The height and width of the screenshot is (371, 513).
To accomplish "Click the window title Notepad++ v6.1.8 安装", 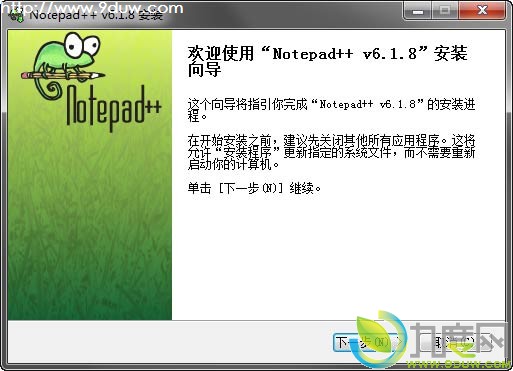I will (96, 15).
